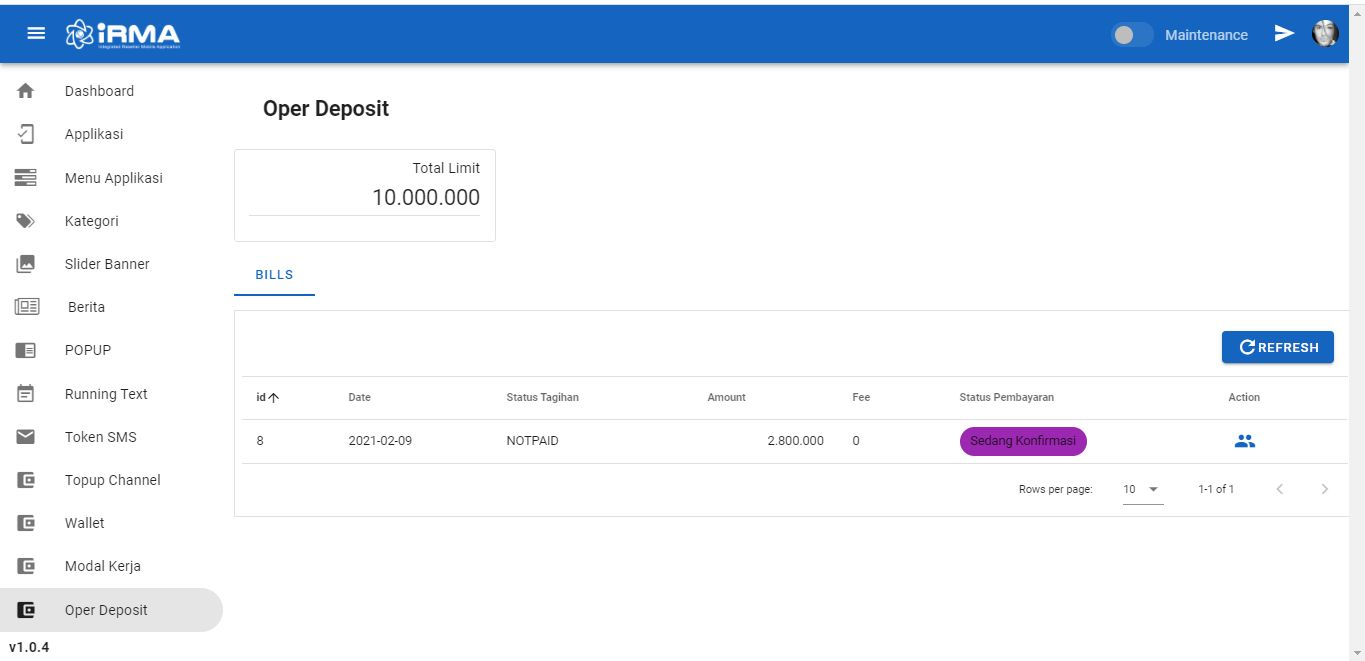Viewport: 1365px width, 661px height.
Task: Open the hamburger navigation menu
Action: [36, 33]
